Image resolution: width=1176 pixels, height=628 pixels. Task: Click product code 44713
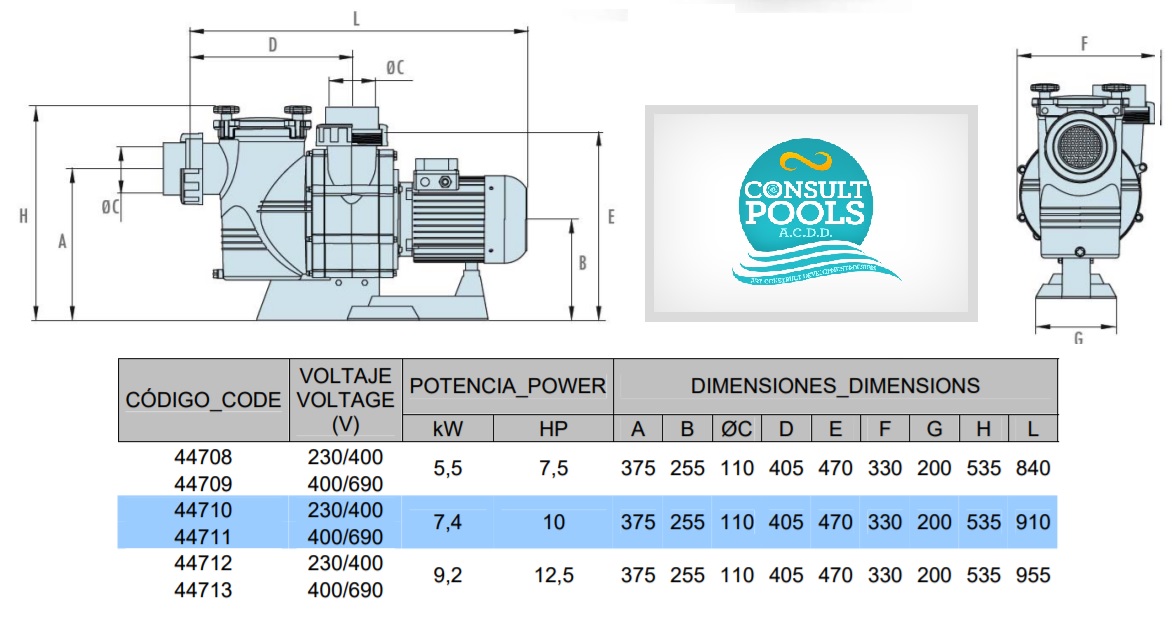pos(204,590)
